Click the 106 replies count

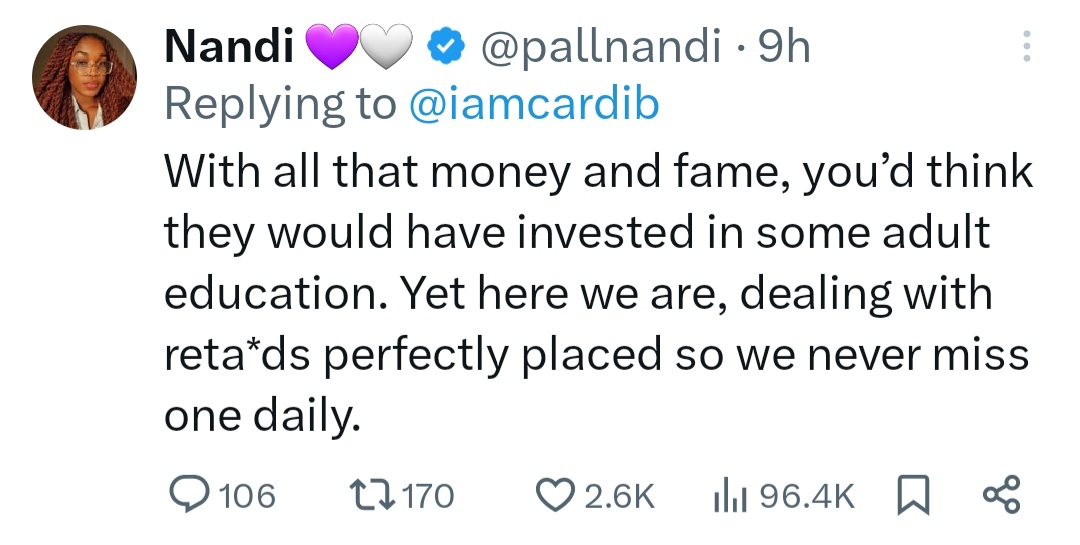coord(246,495)
